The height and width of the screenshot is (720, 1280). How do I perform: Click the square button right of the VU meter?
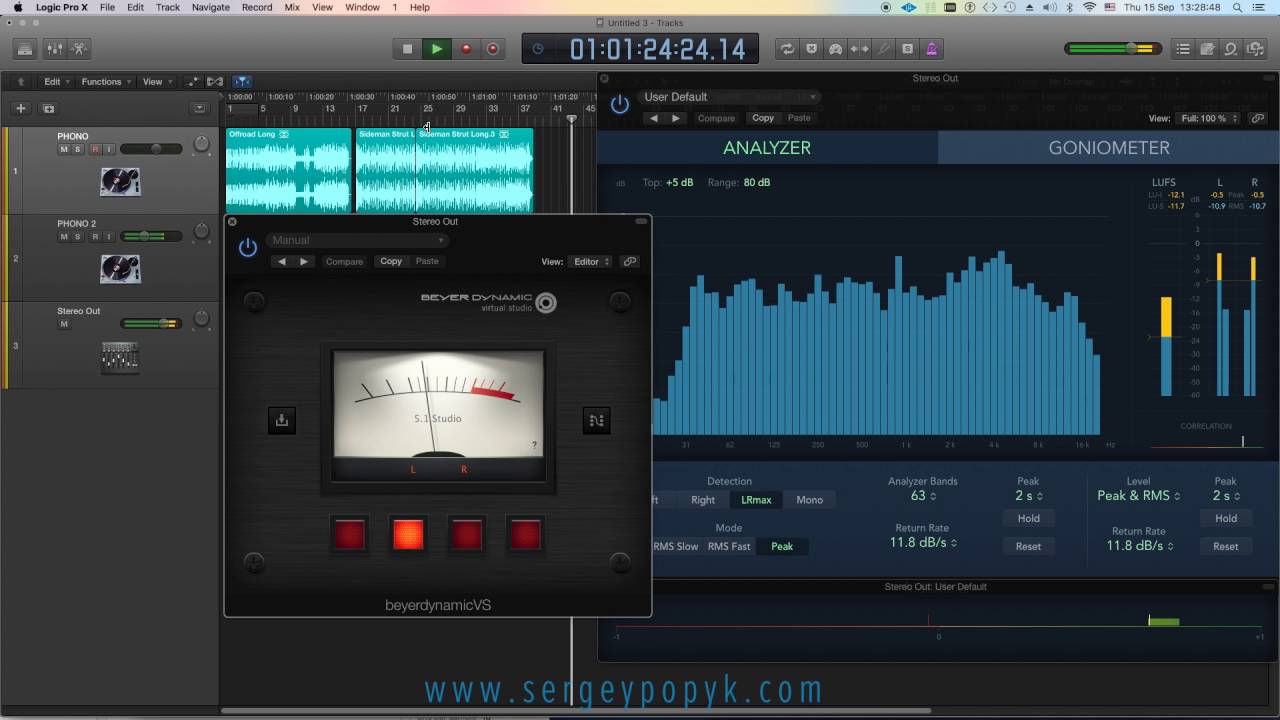coord(596,421)
